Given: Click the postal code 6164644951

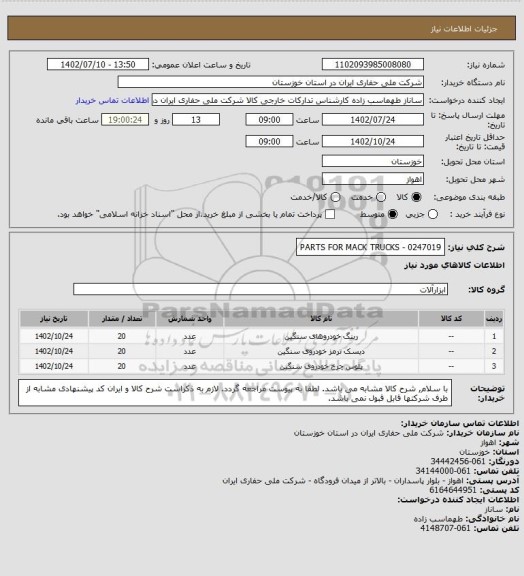Looking at the screenshot, I should [x=453, y=490].
